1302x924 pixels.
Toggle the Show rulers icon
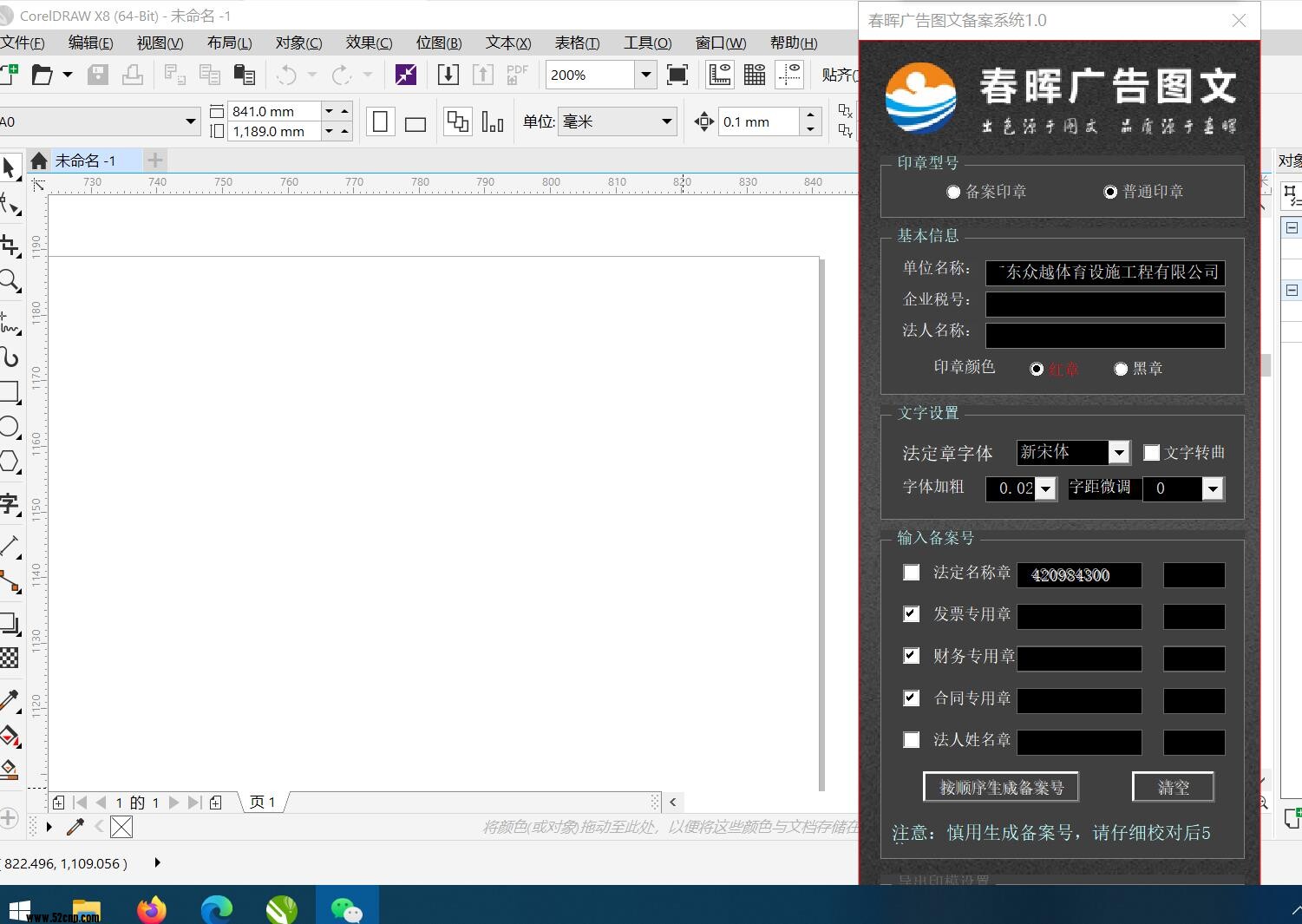click(720, 75)
